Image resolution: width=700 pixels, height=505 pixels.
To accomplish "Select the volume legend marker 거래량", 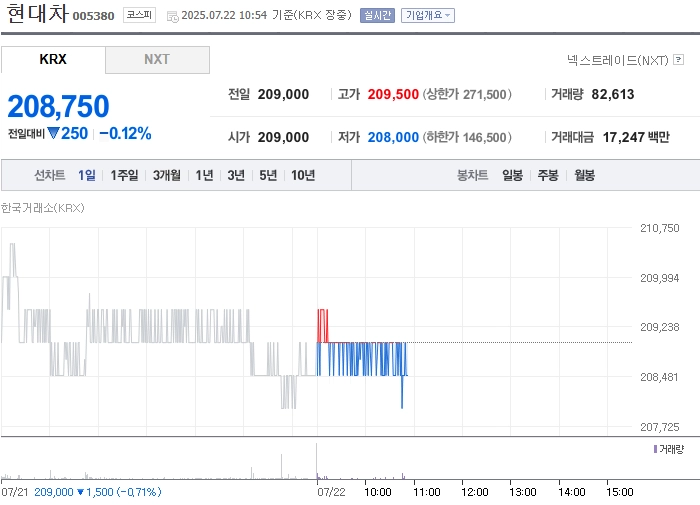I will (x=655, y=449).
